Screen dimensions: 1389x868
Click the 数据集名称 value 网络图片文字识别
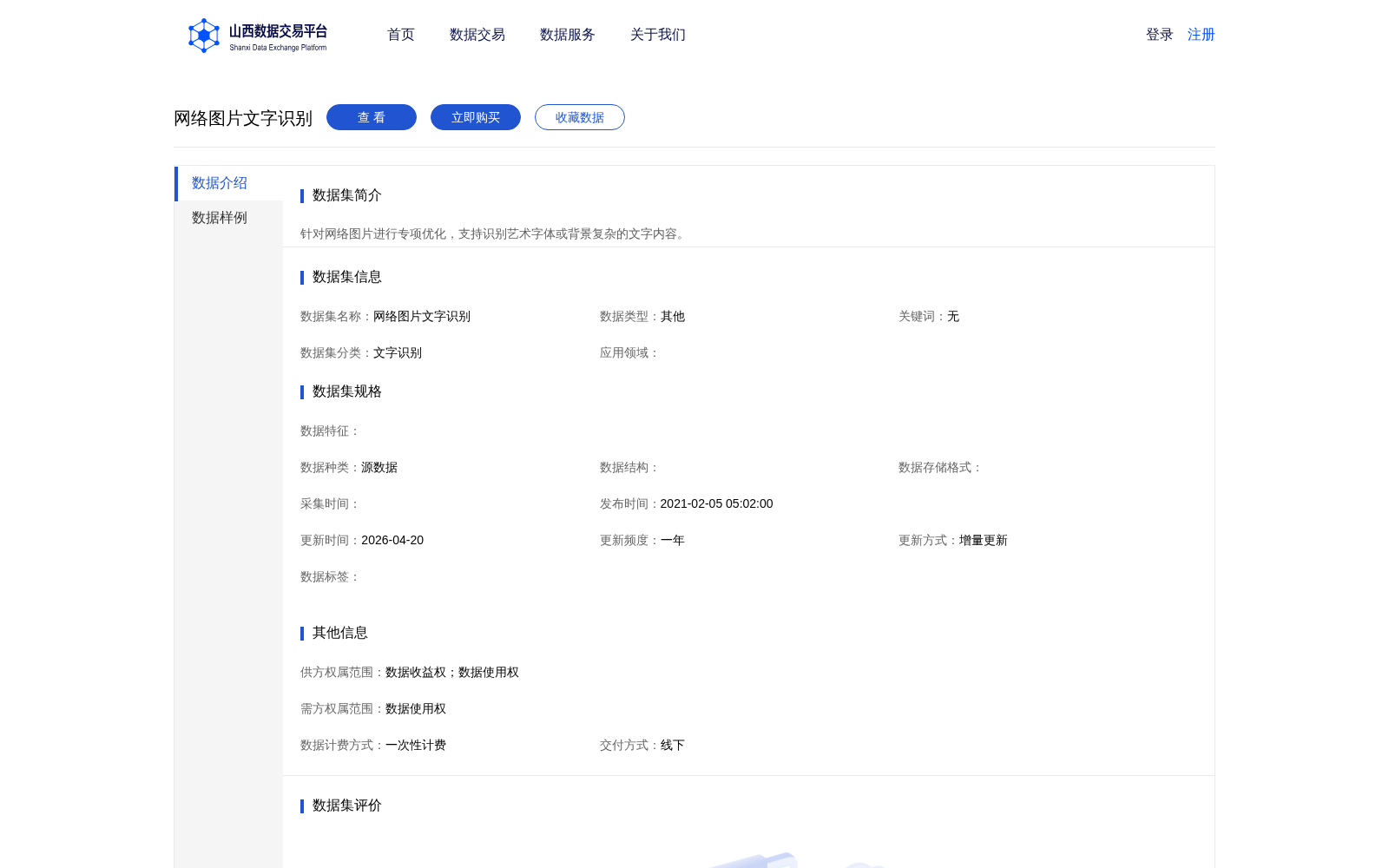click(422, 317)
